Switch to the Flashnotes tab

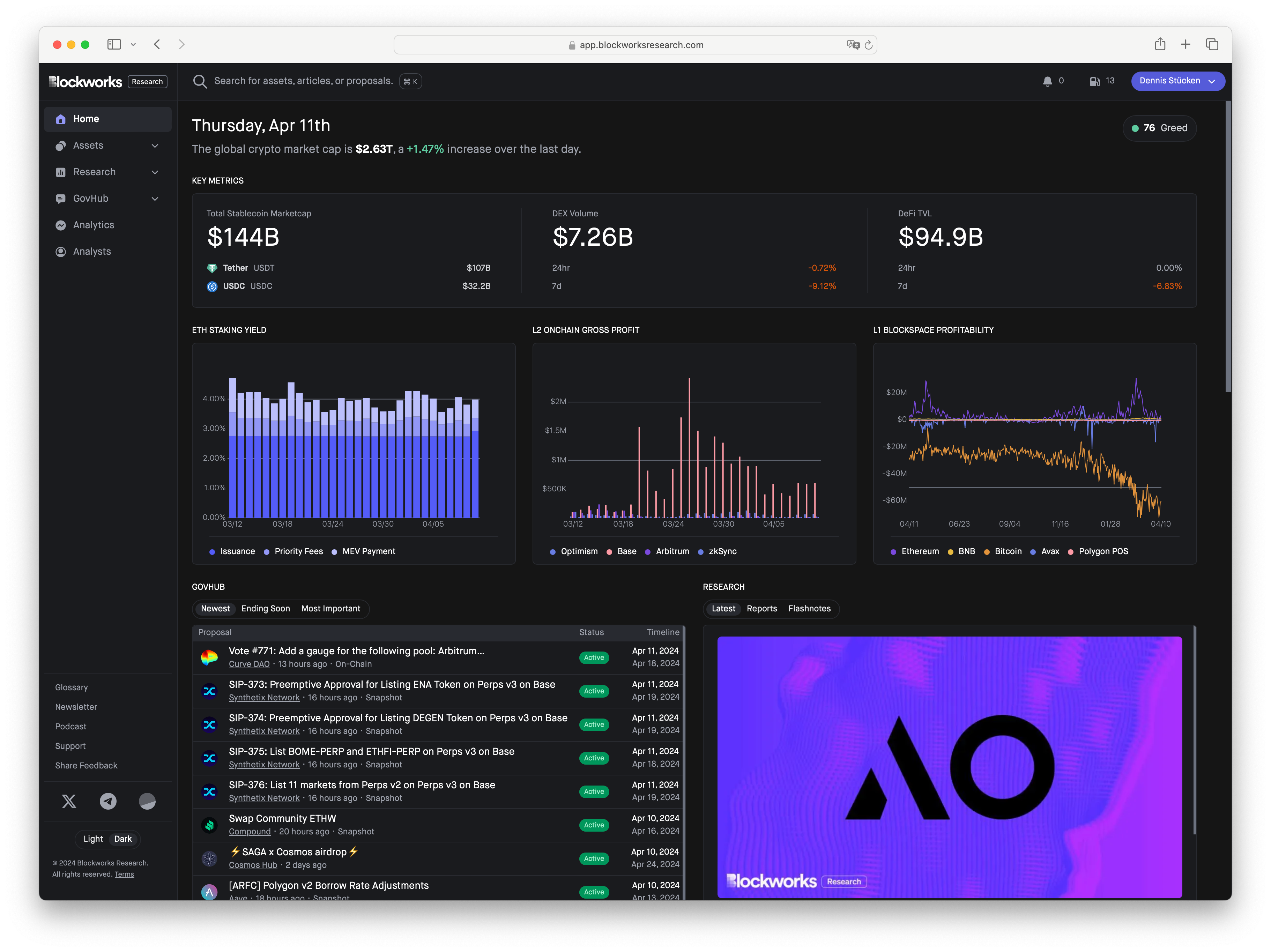pos(810,609)
